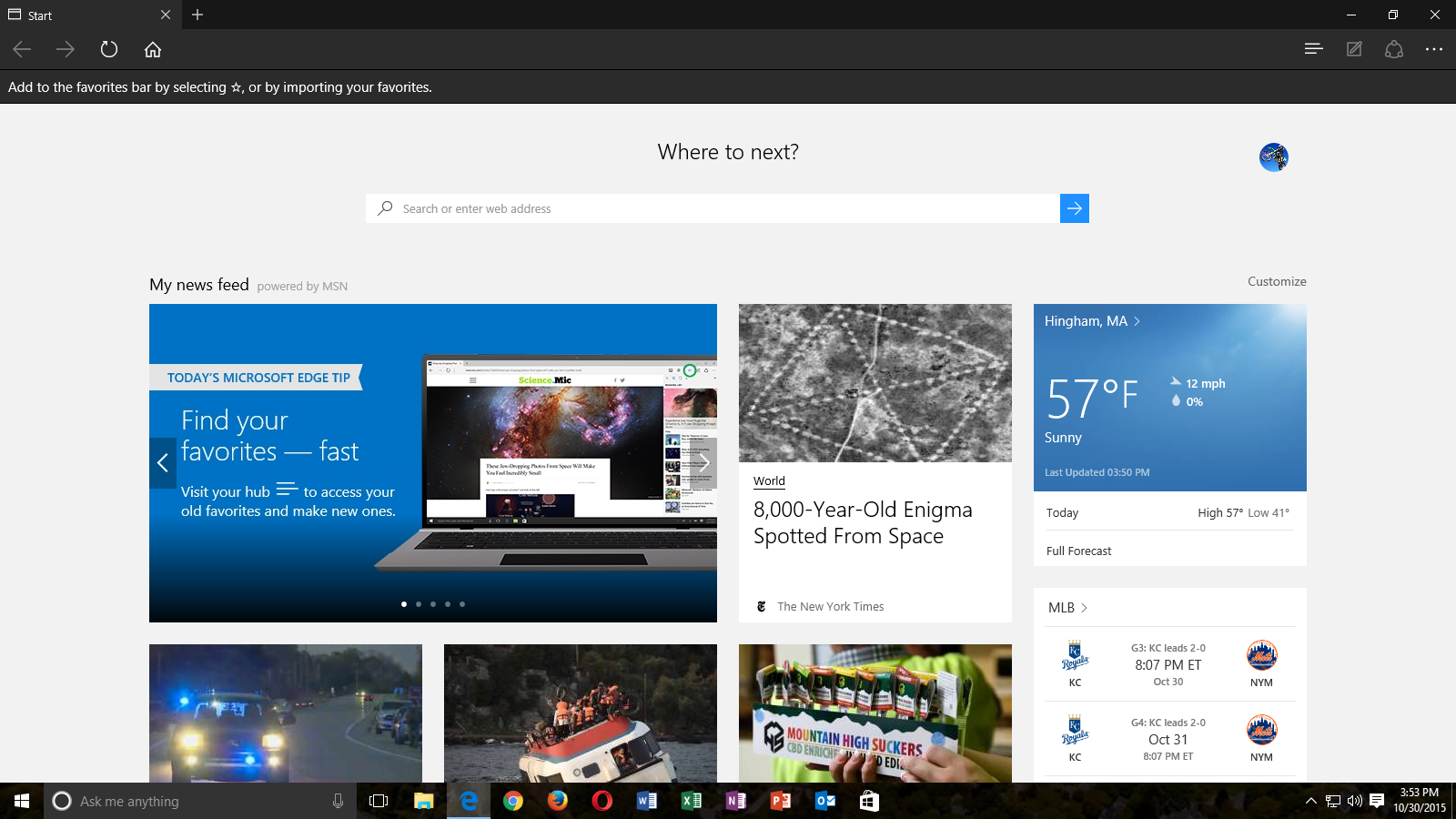Refresh the current page
This screenshot has width=1456, height=819.
click(109, 49)
